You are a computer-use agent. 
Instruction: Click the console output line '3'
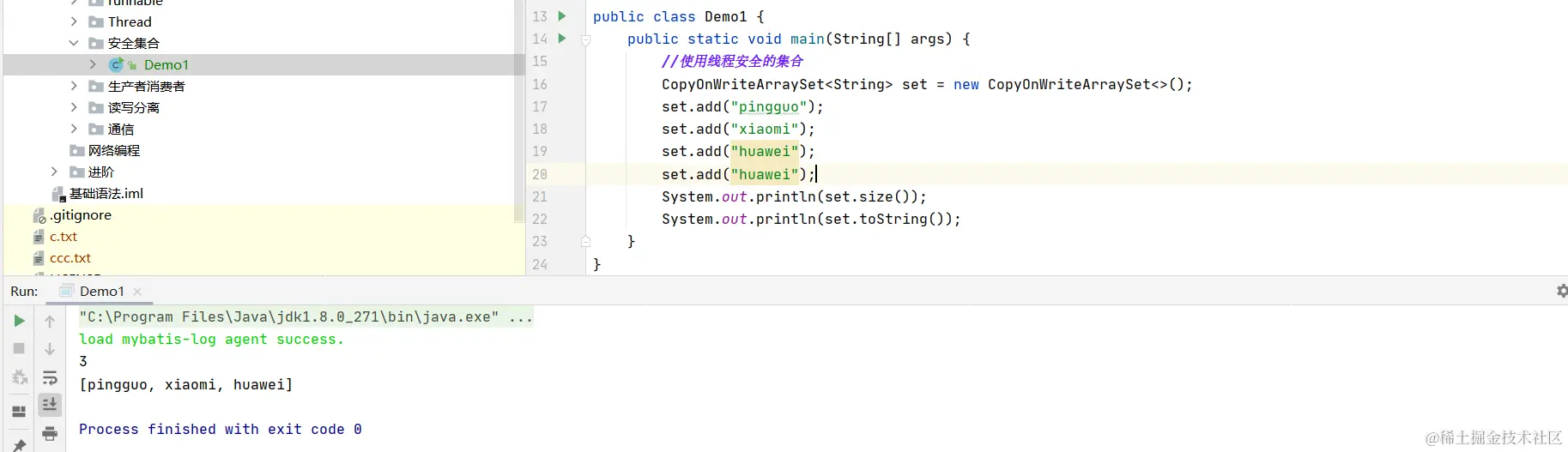pyautogui.click(x=83, y=362)
